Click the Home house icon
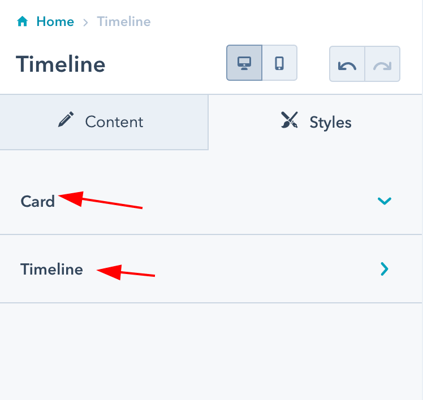Viewport: 423px width, 400px height. 22,21
